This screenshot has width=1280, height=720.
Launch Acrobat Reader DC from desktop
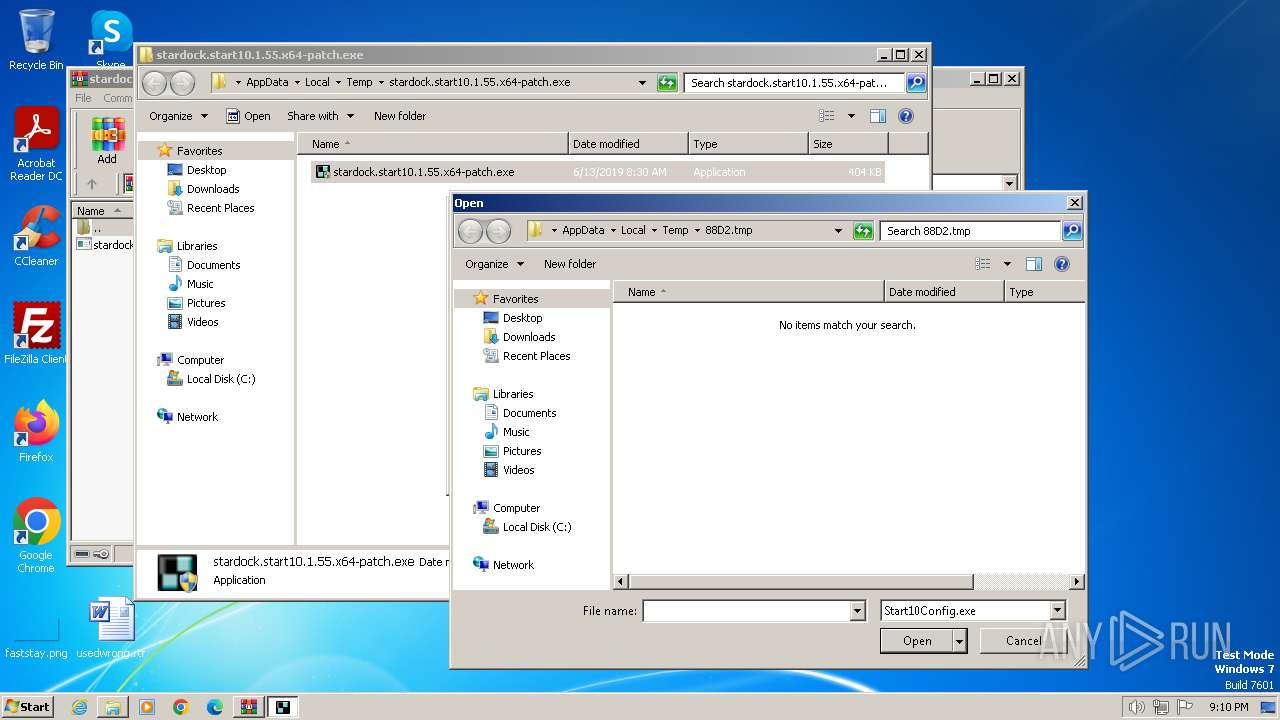point(36,145)
